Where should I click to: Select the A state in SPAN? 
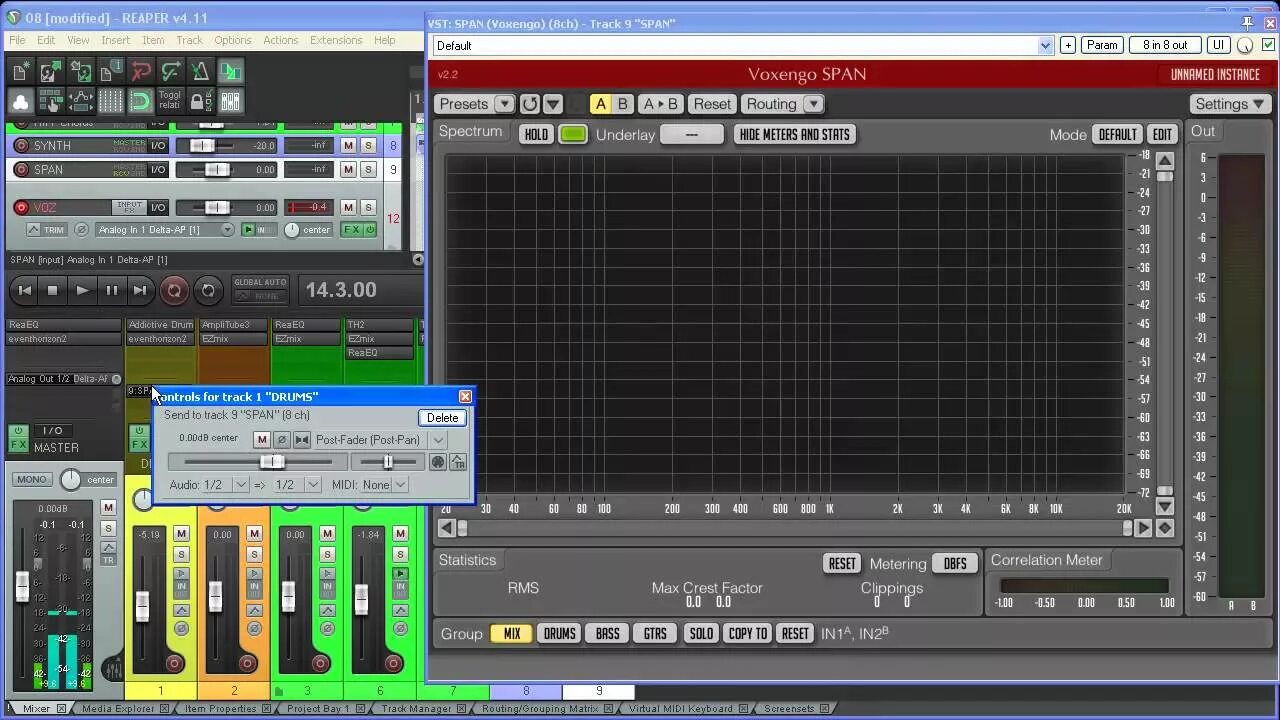[600, 104]
